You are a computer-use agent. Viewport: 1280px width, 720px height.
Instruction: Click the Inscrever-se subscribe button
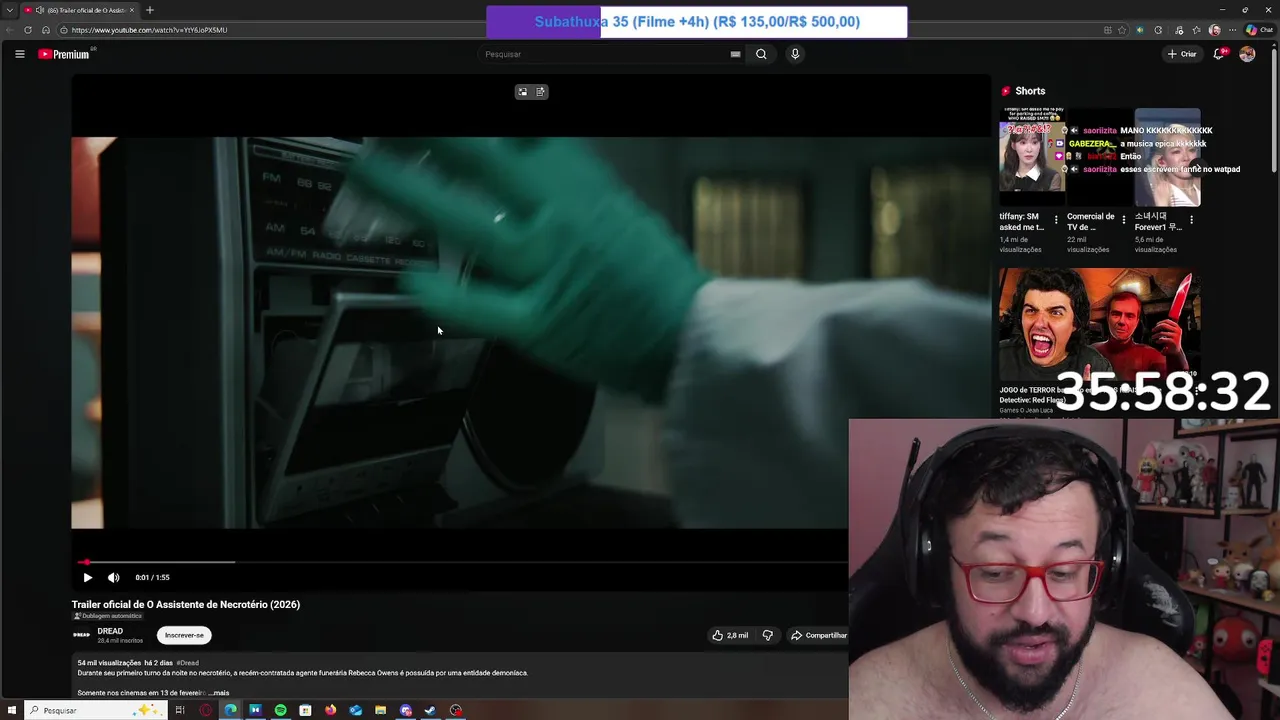point(184,635)
